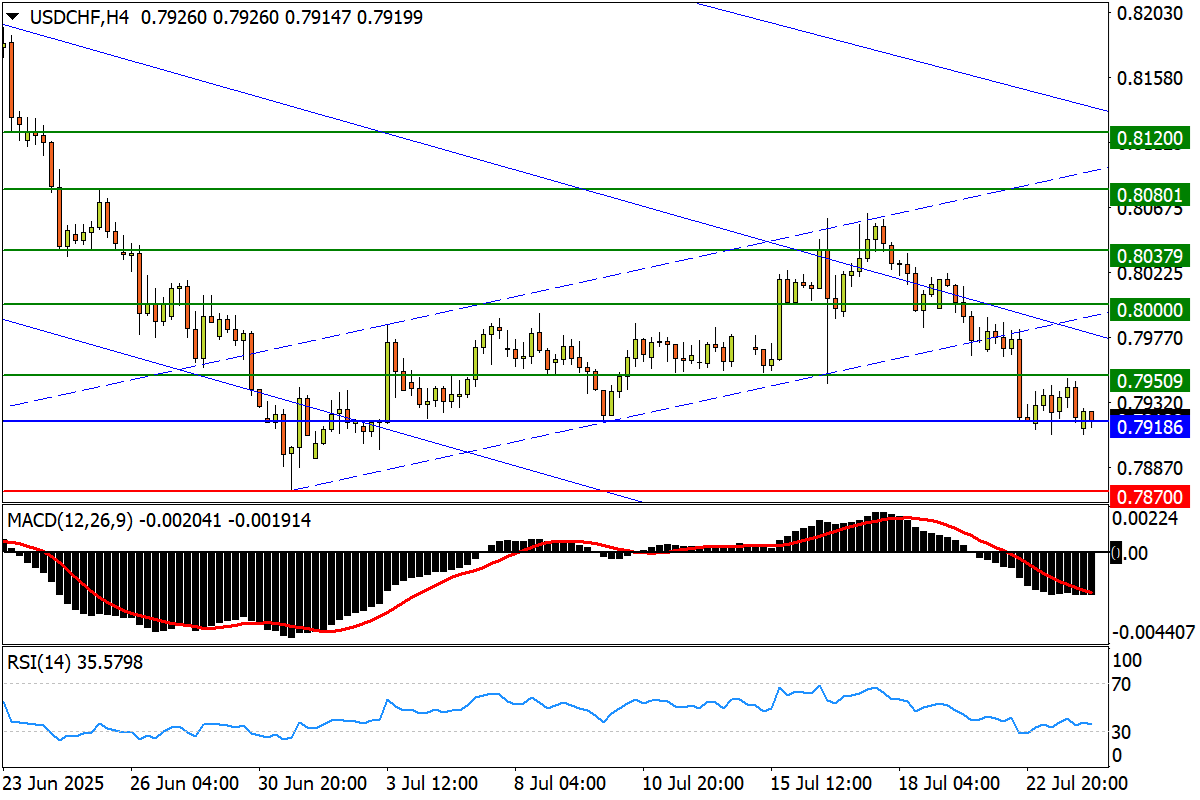Select the 0.80000 green price label

coord(1150,311)
